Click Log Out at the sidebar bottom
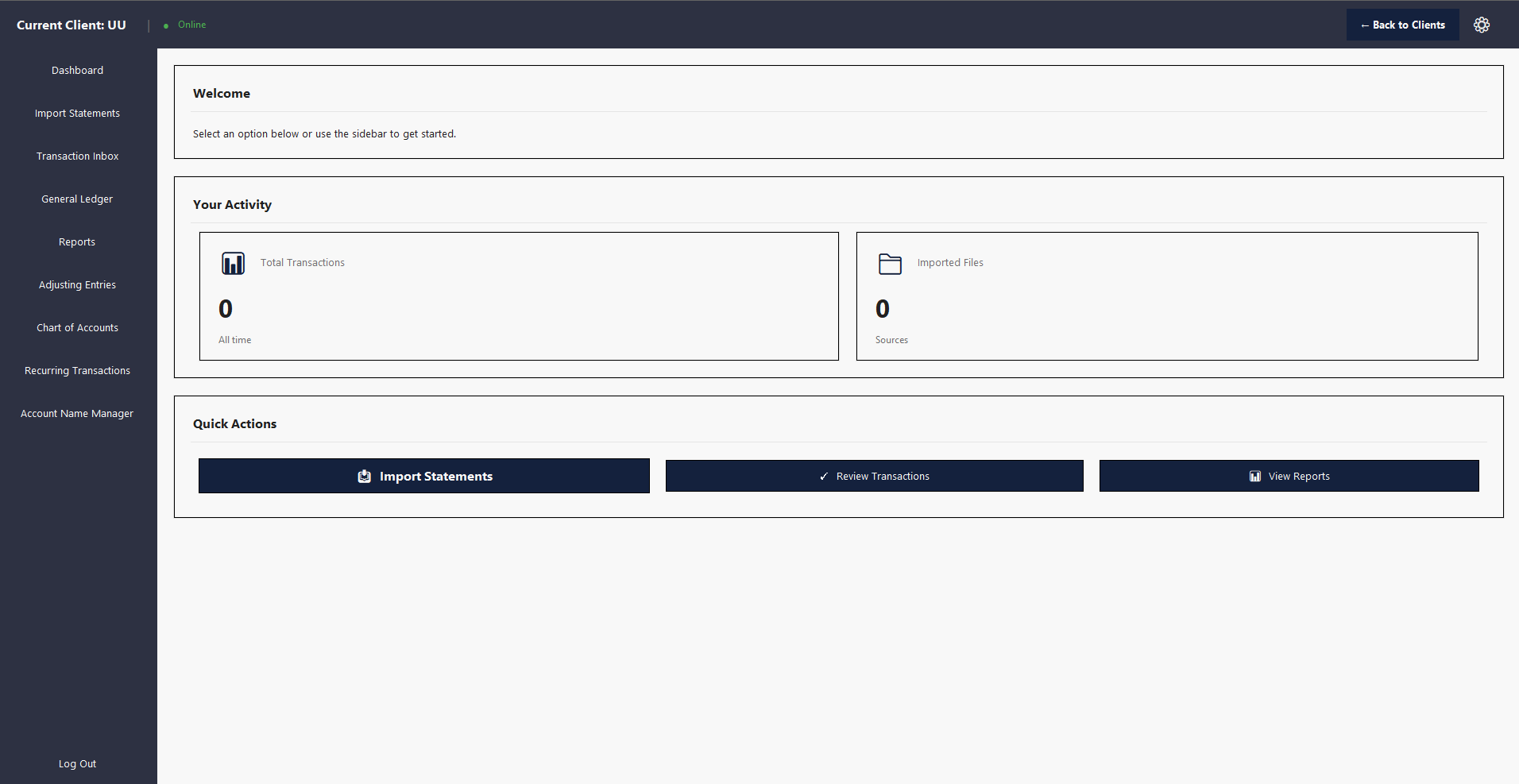 coord(77,763)
